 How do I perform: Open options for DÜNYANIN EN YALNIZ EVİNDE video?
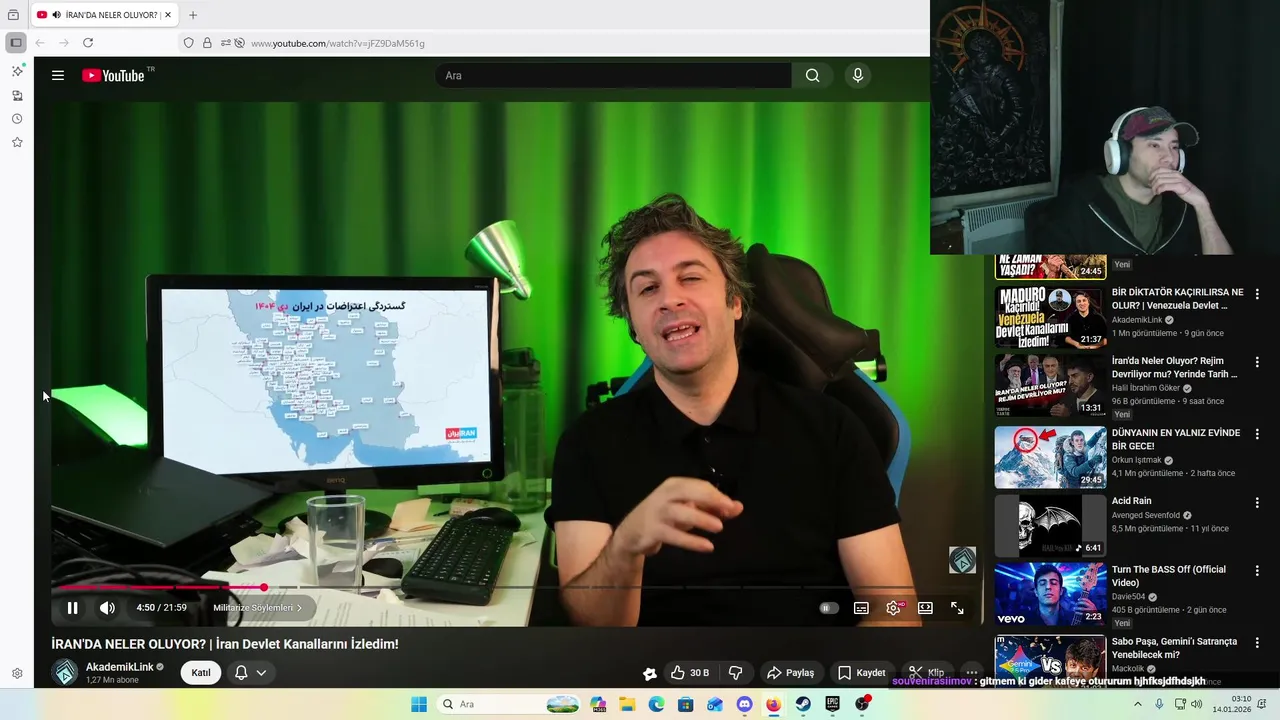(1257, 434)
